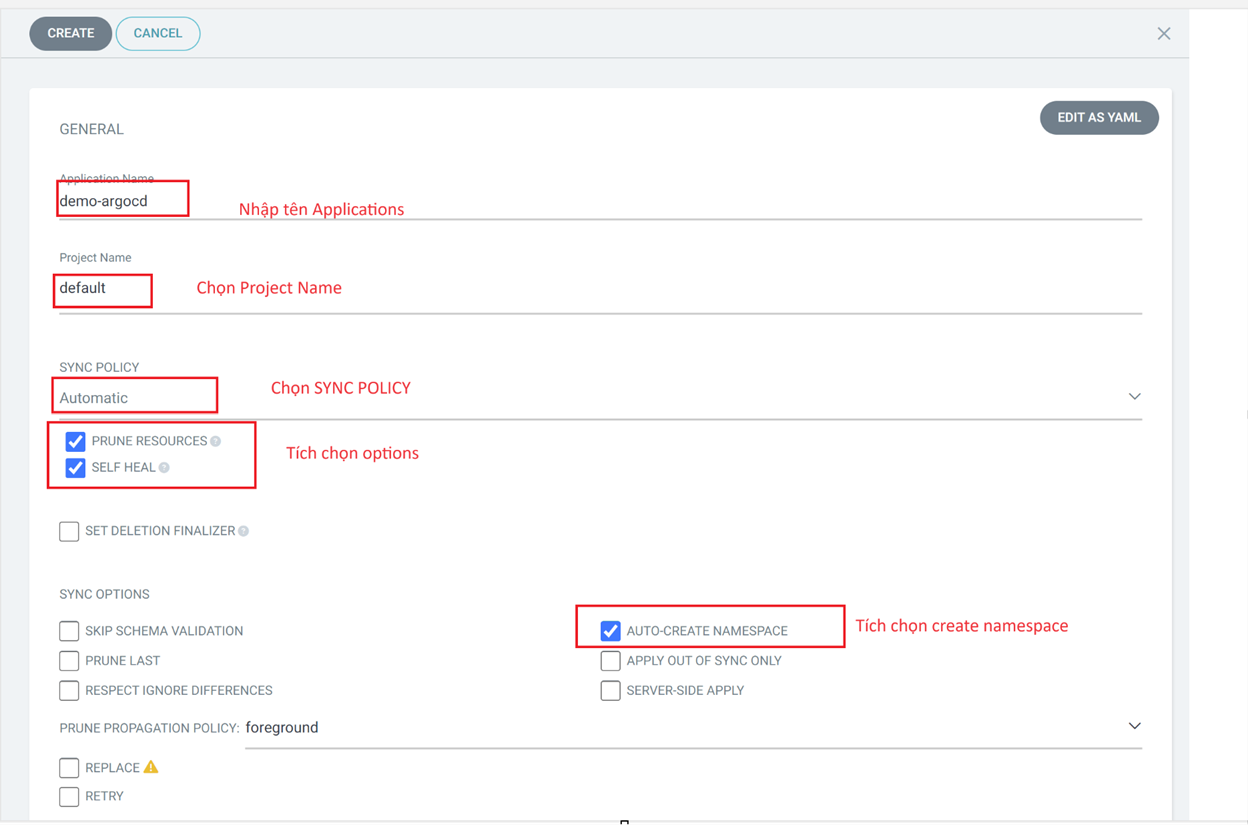This screenshot has width=1248, height=825.
Task: Click the Create button
Action: [71, 34]
